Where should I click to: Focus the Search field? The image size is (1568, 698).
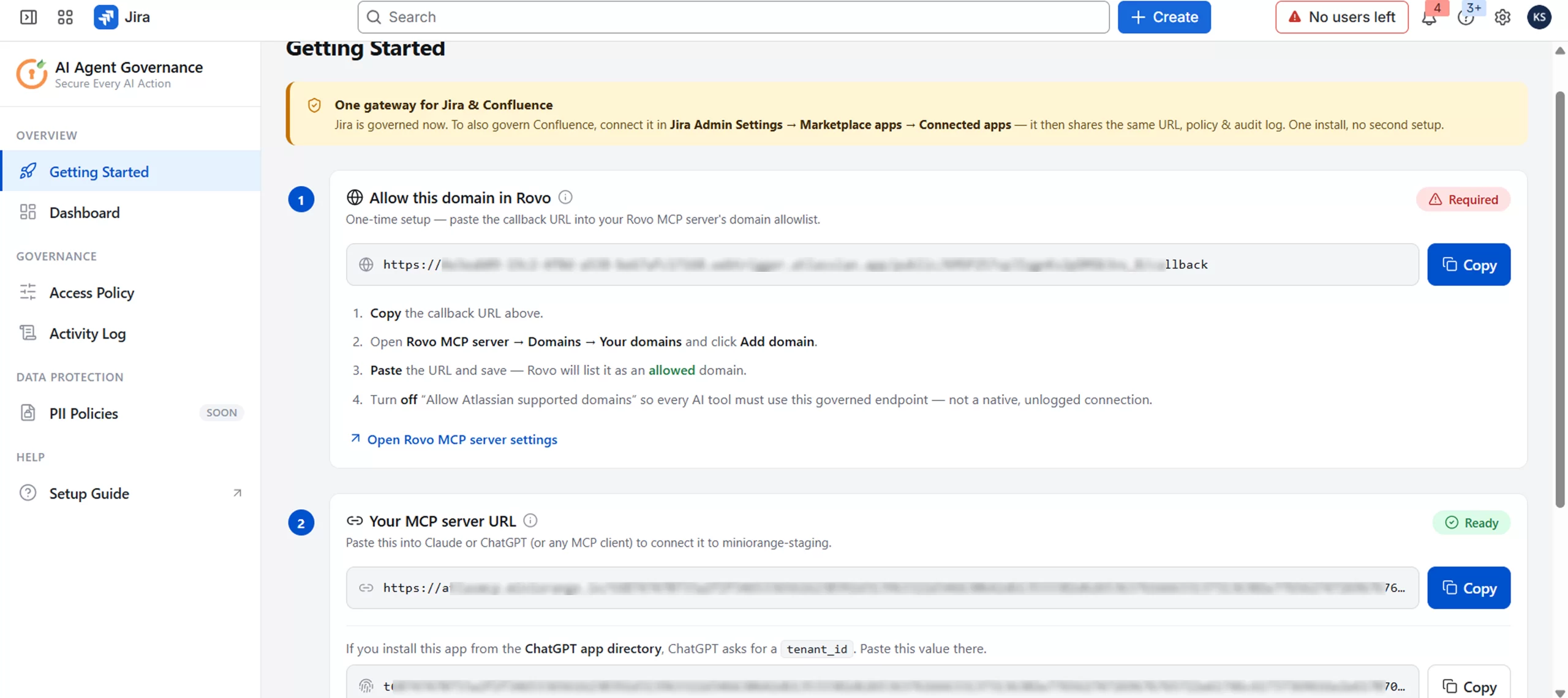(733, 17)
